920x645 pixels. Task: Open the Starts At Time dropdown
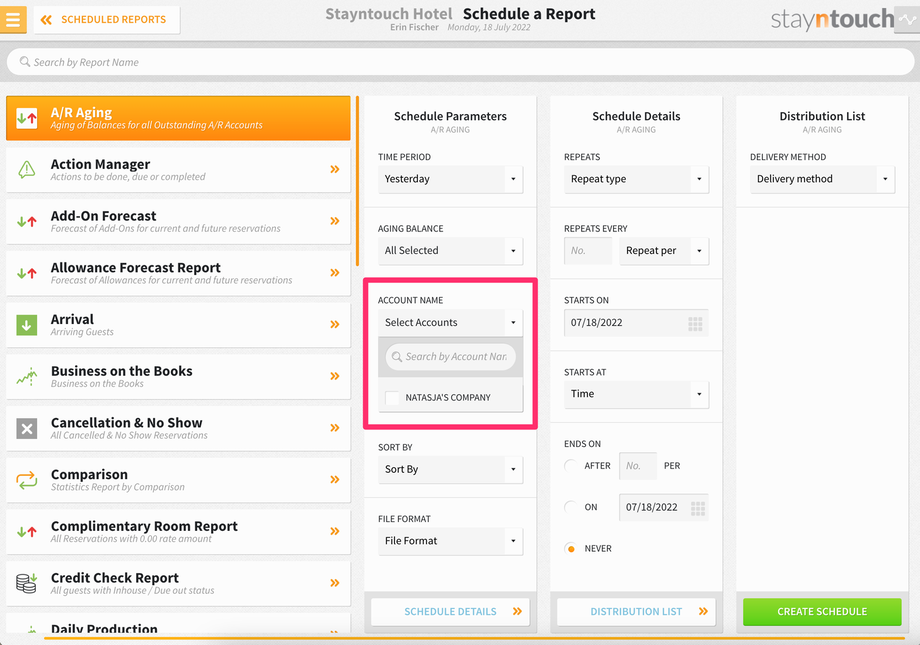636,394
